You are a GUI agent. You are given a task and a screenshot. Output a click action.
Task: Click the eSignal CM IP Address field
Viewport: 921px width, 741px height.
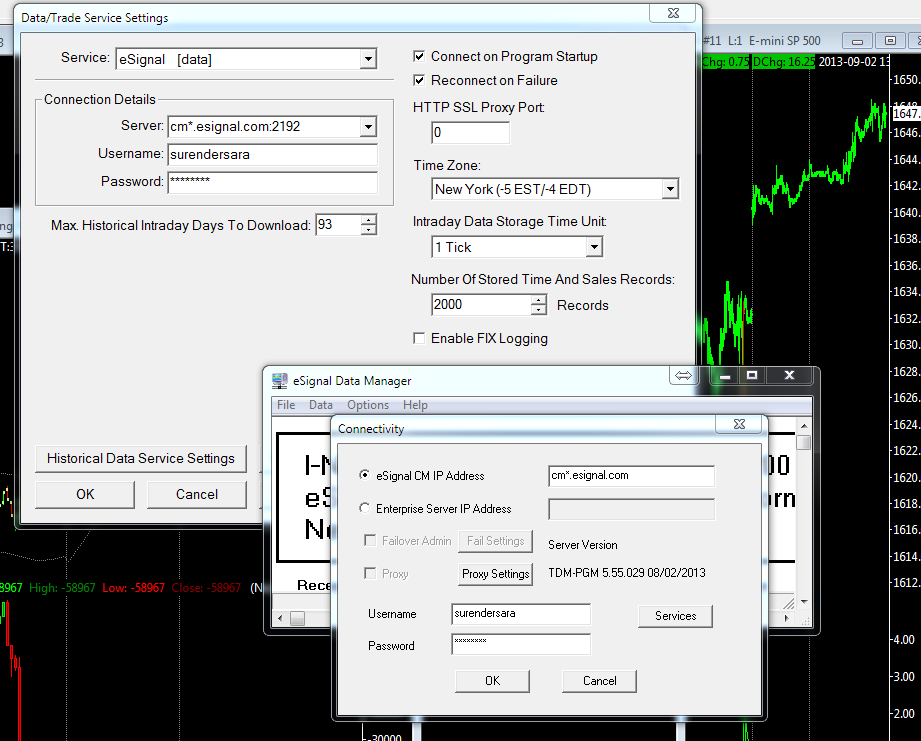click(x=631, y=476)
